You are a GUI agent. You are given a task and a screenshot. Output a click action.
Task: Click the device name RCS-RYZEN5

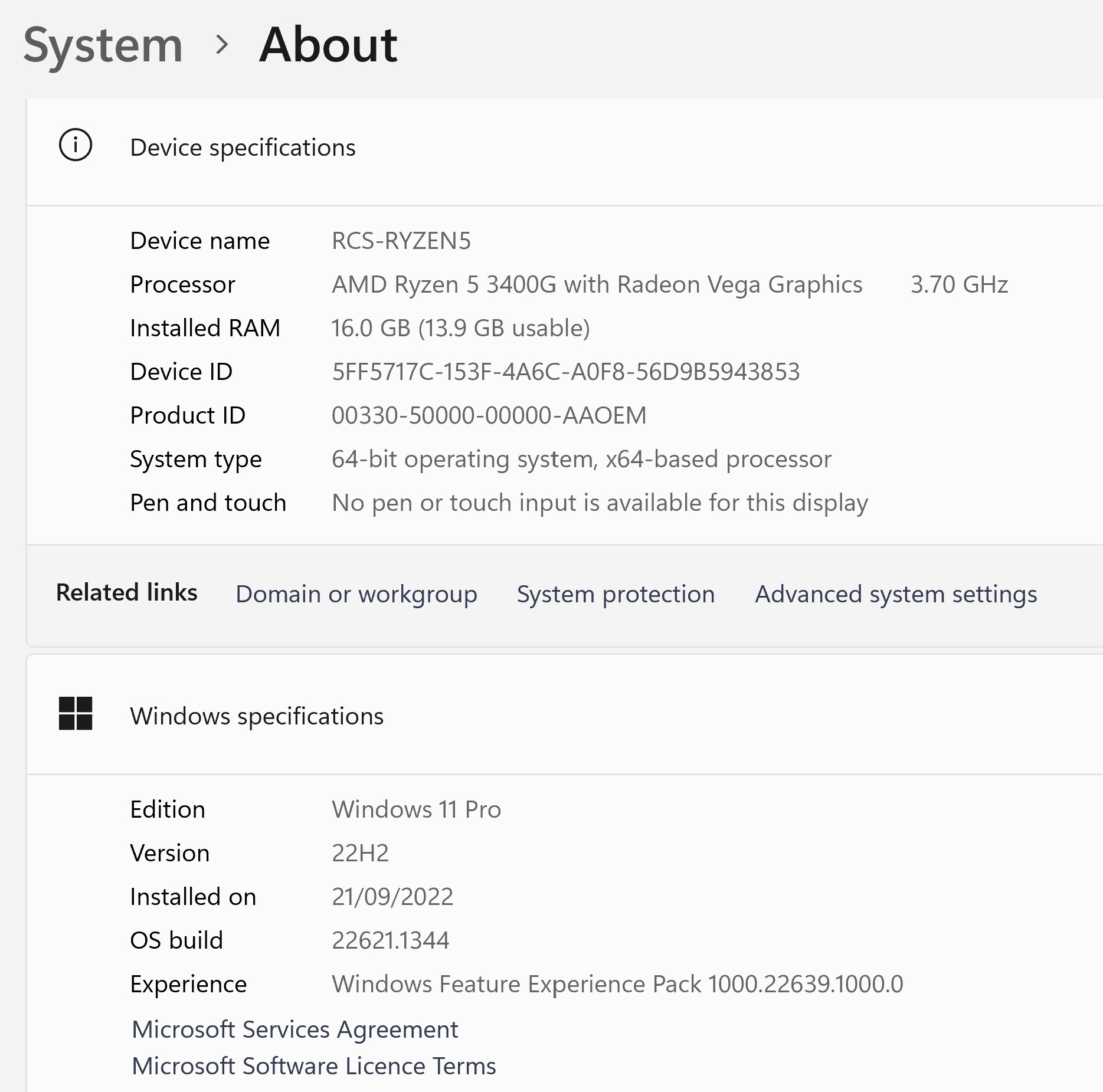tap(401, 241)
